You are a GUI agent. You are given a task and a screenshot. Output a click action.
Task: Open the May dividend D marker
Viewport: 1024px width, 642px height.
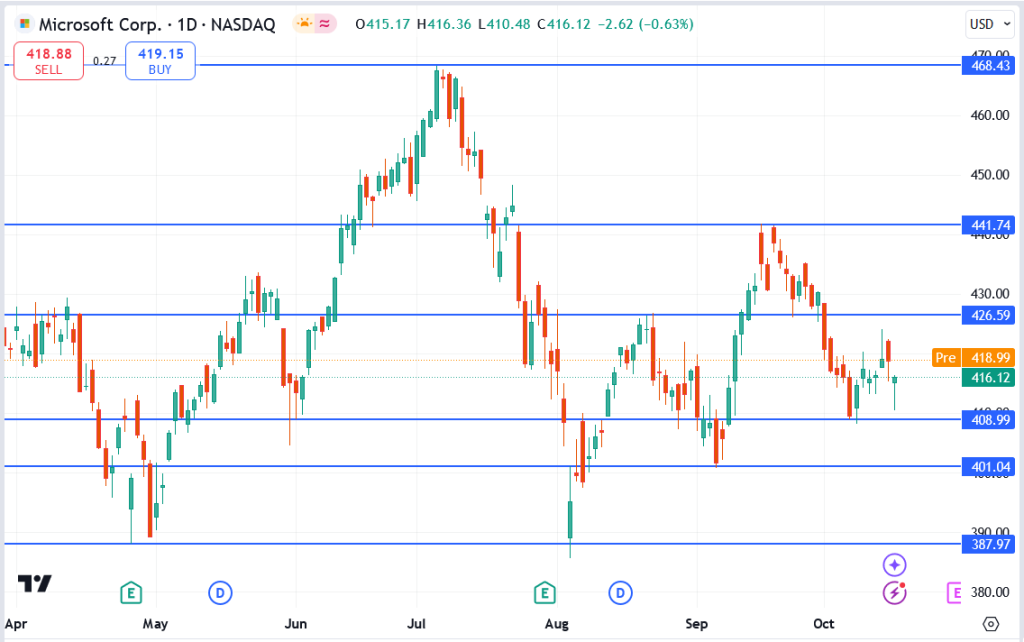click(220, 593)
